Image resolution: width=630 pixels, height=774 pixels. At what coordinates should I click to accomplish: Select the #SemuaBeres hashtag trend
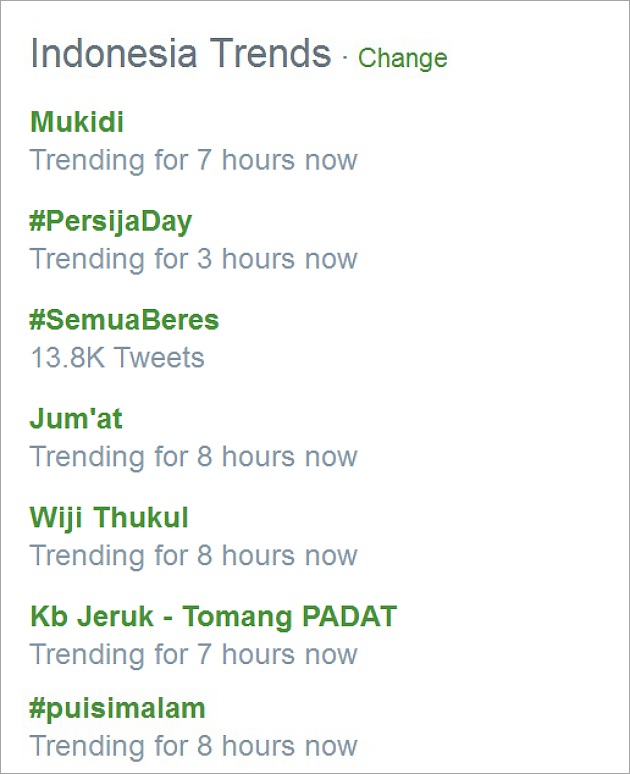[124, 320]
